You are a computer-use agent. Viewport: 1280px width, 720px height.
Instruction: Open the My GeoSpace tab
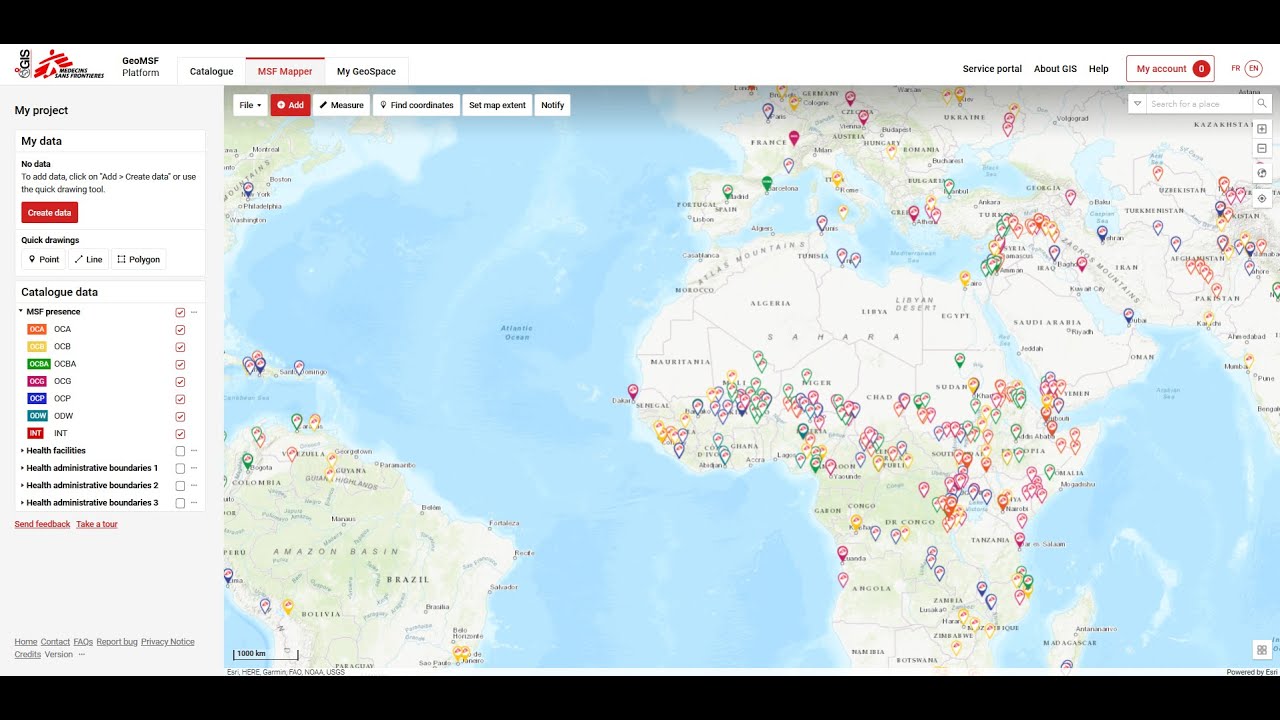pos(366,71)
